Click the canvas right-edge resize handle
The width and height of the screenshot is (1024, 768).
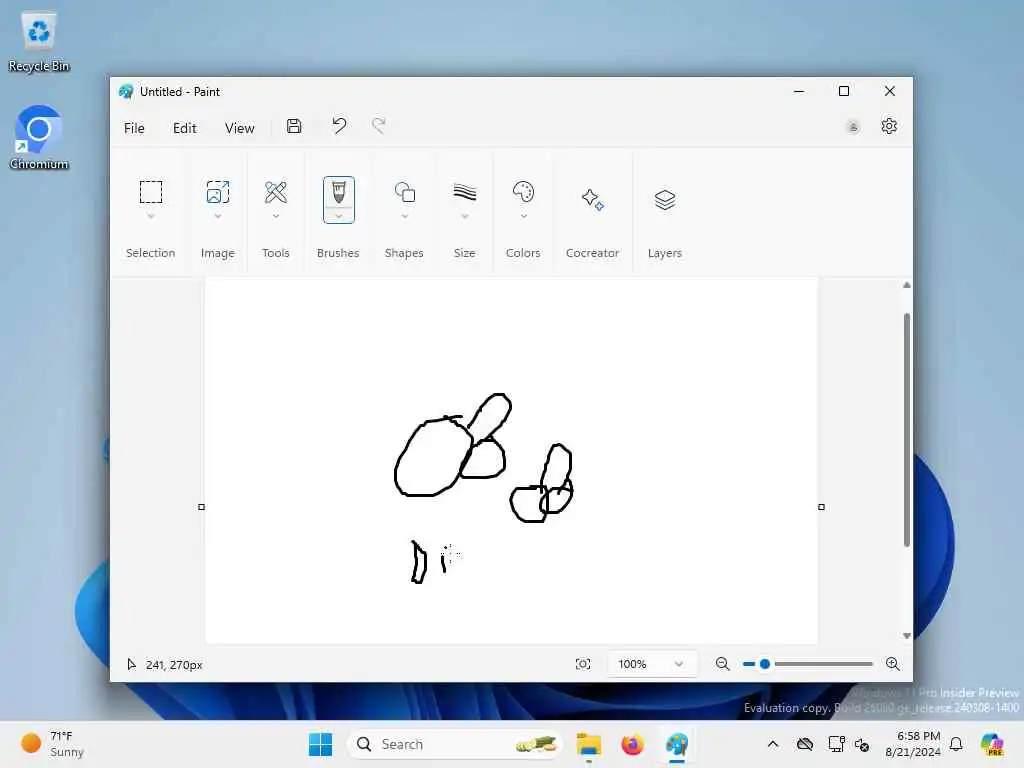[x=822, y=507]
